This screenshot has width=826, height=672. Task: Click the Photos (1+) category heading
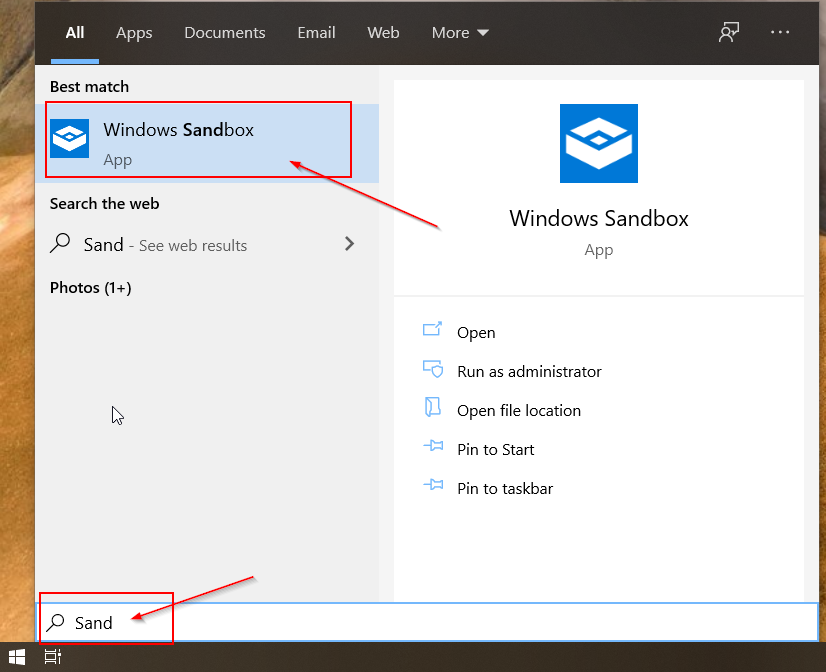[91, 288]
